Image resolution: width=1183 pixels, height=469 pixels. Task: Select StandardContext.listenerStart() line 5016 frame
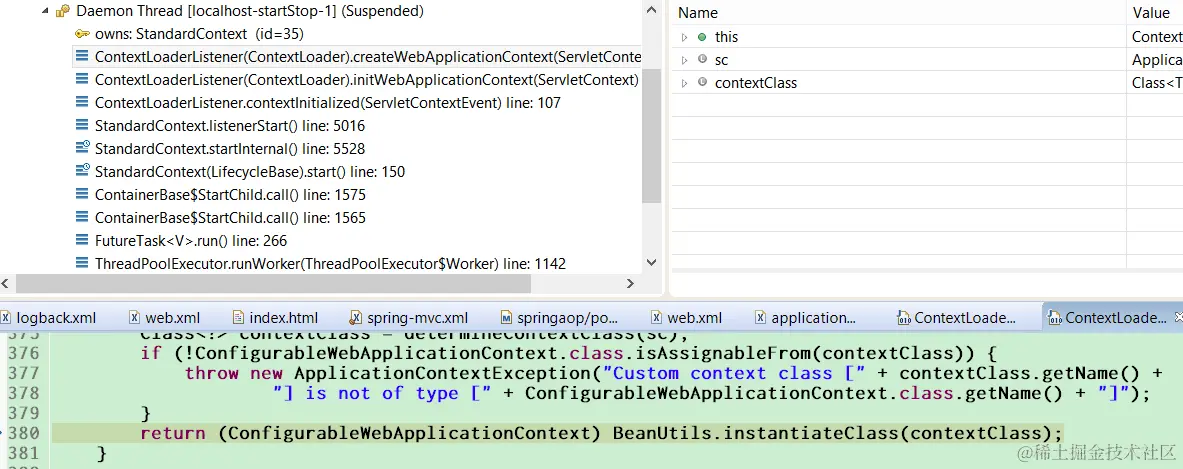[x=230, y=126]
